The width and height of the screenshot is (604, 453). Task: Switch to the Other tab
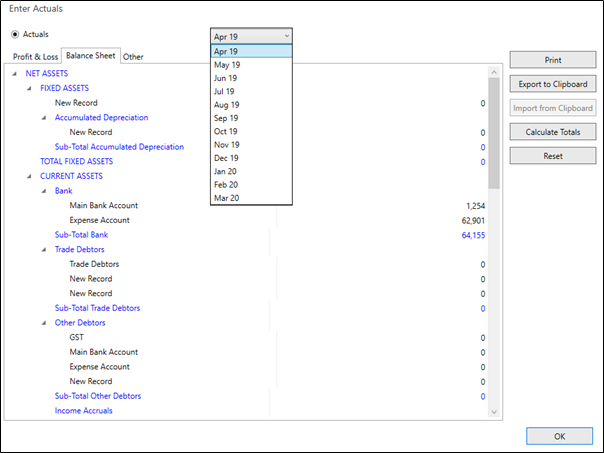click(133, 57)
